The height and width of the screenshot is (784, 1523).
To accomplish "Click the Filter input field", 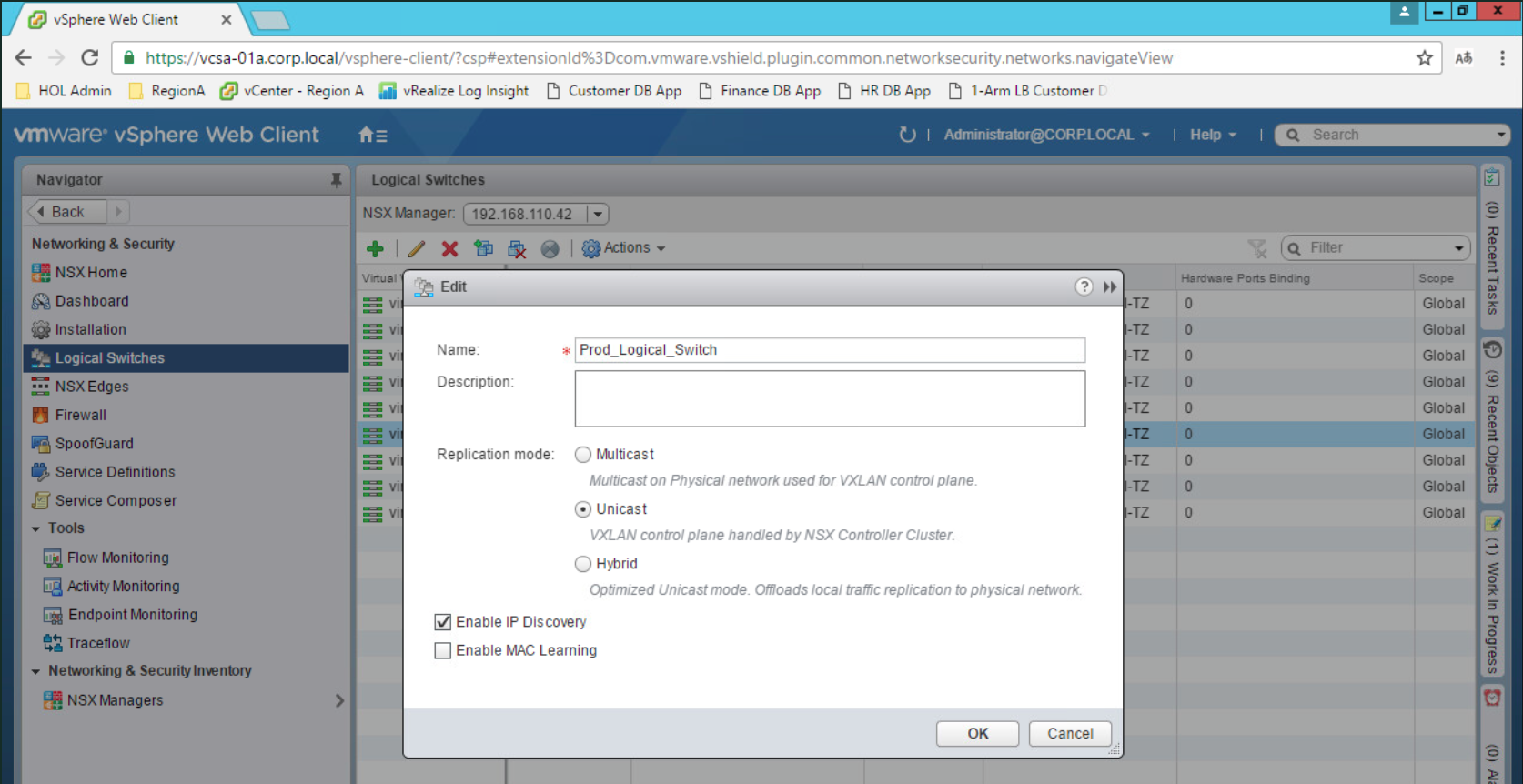I will coord(1376,248).
